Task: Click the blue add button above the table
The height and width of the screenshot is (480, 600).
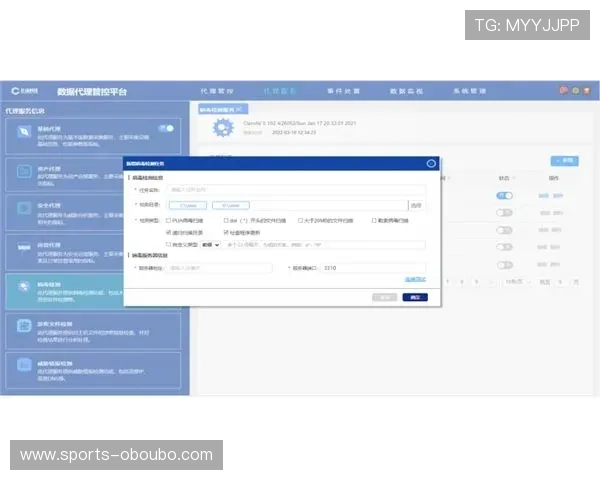Action: click(565, 161)
